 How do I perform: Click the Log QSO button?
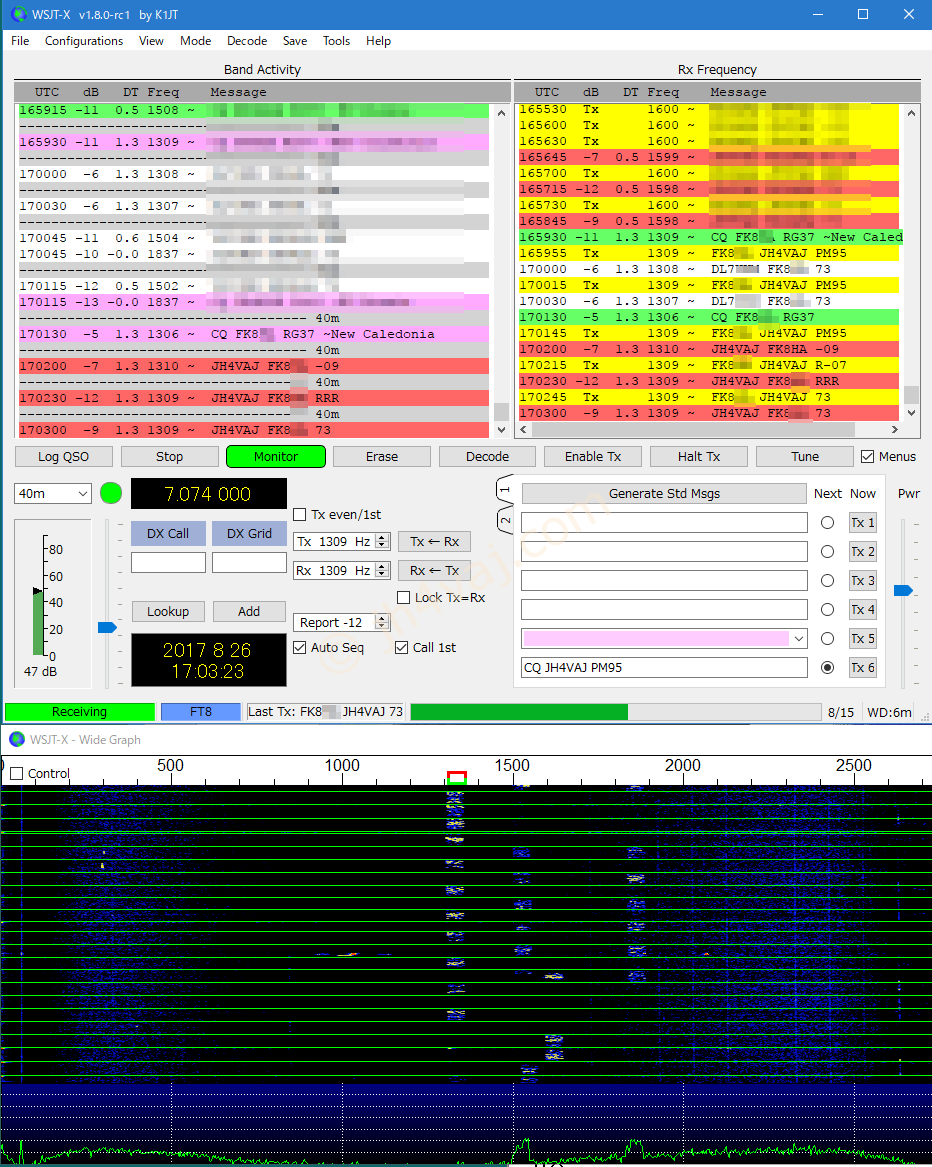point(63,456)
